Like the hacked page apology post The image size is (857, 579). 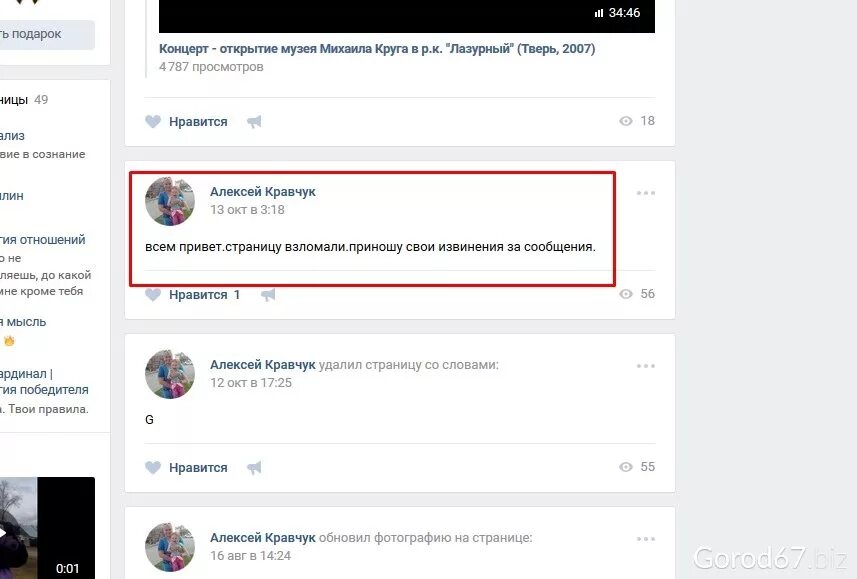click(192, 295)
